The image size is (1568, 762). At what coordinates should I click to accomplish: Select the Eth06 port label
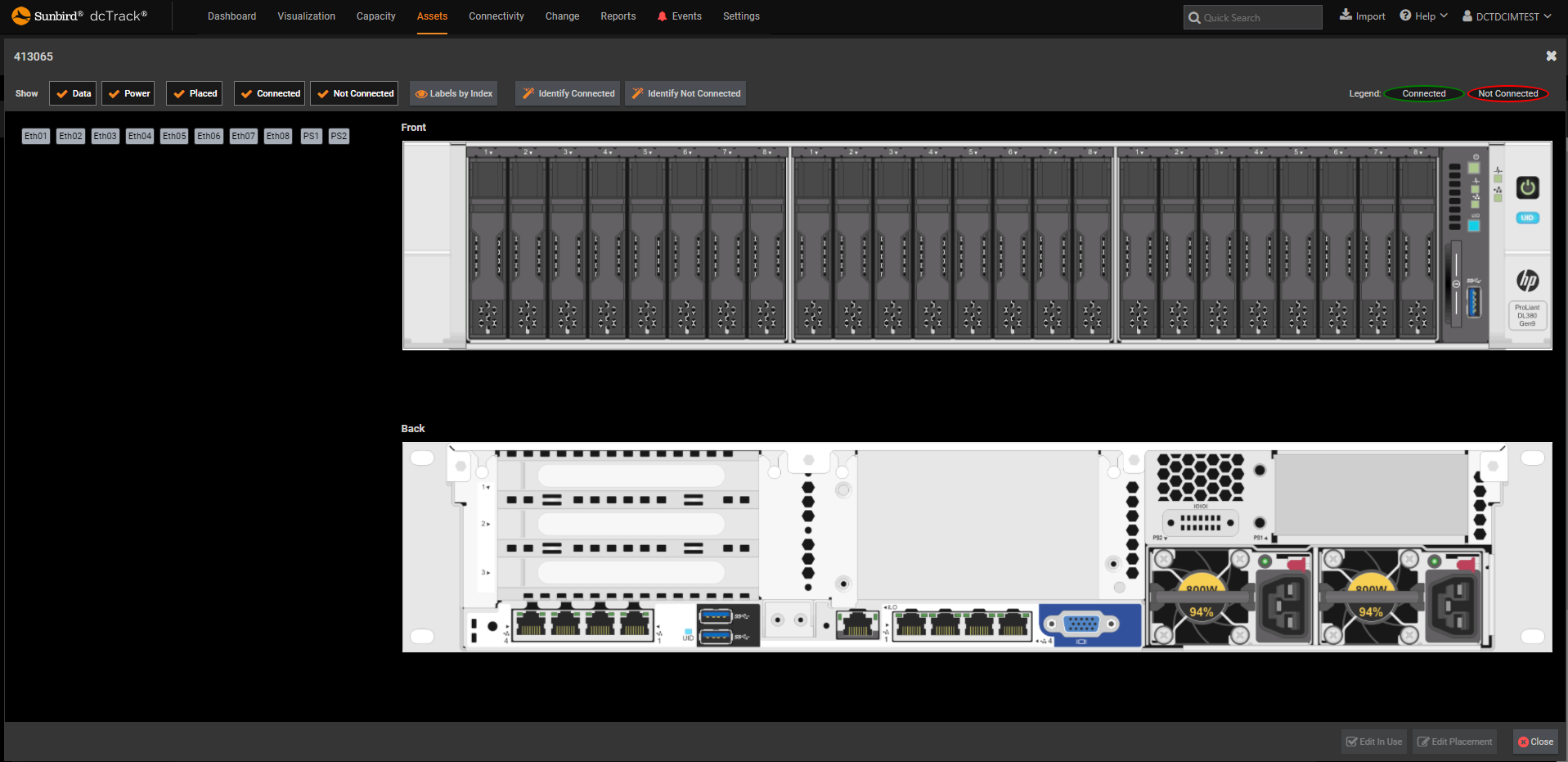pyautogui.click(x=209, y=136)
